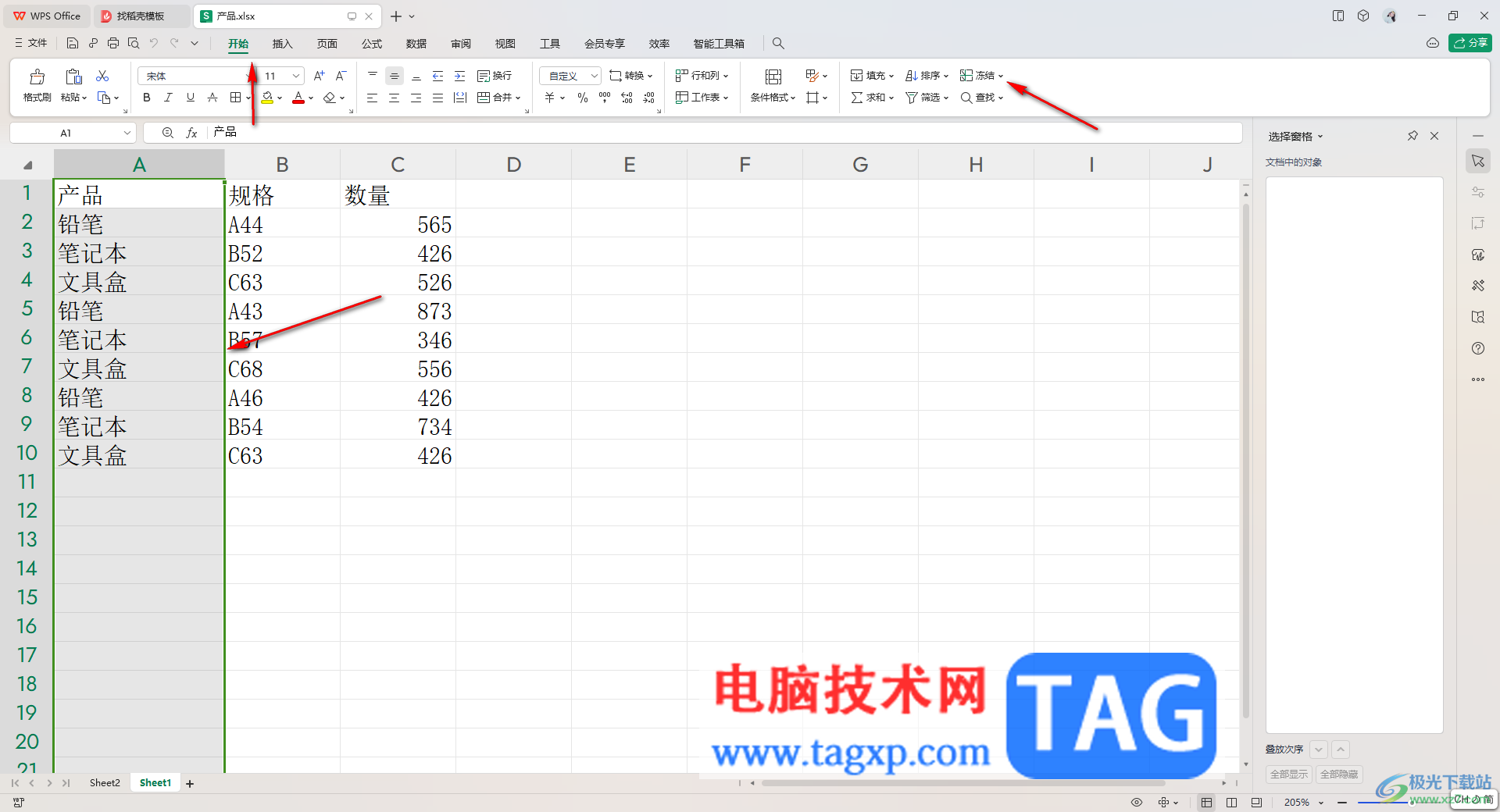Toggle vertical middle alignment
Viewport: 1500px width, 812px height.
pos(395,76)
